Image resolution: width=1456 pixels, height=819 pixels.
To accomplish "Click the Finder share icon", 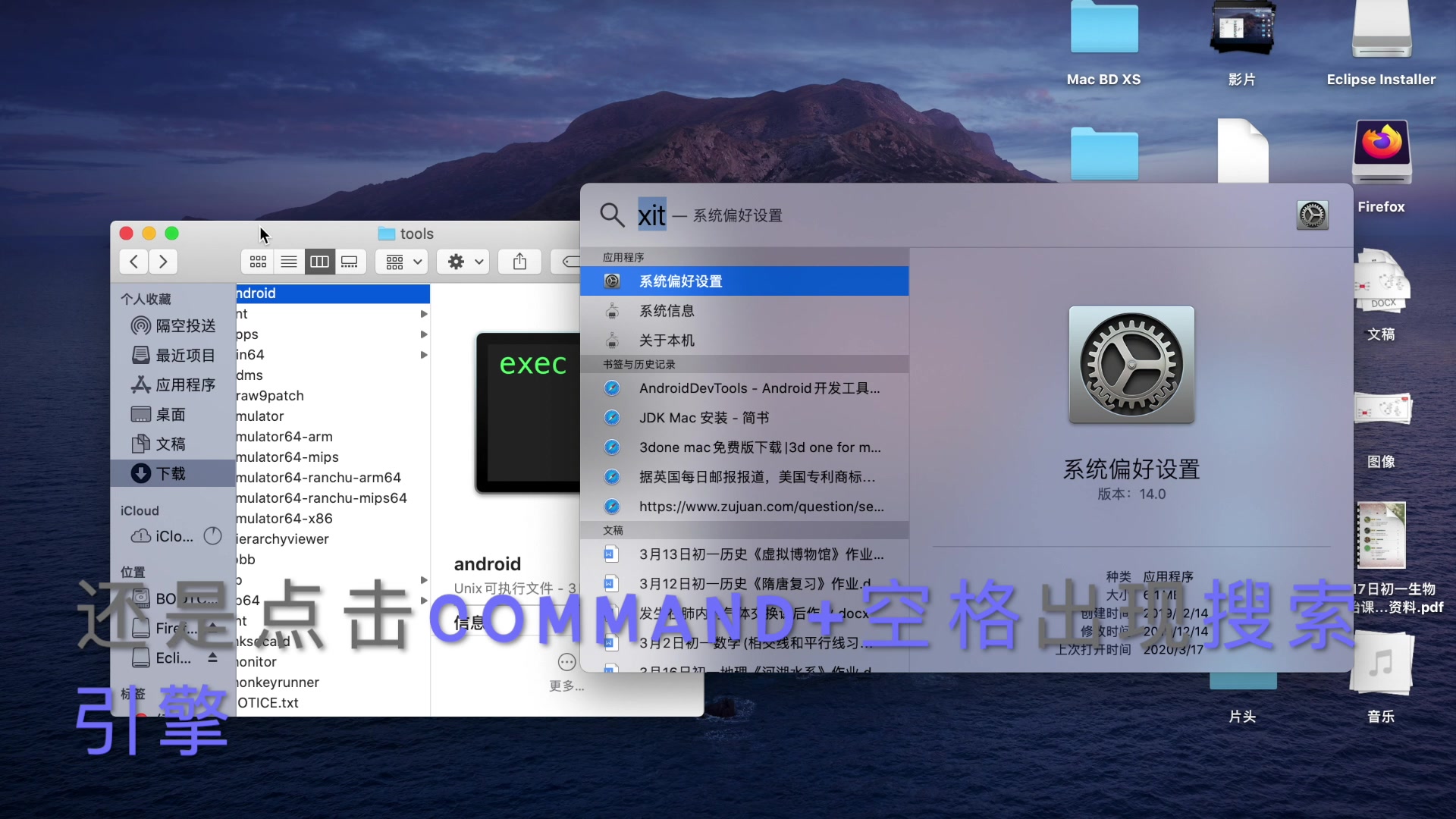I will (519, 262).
